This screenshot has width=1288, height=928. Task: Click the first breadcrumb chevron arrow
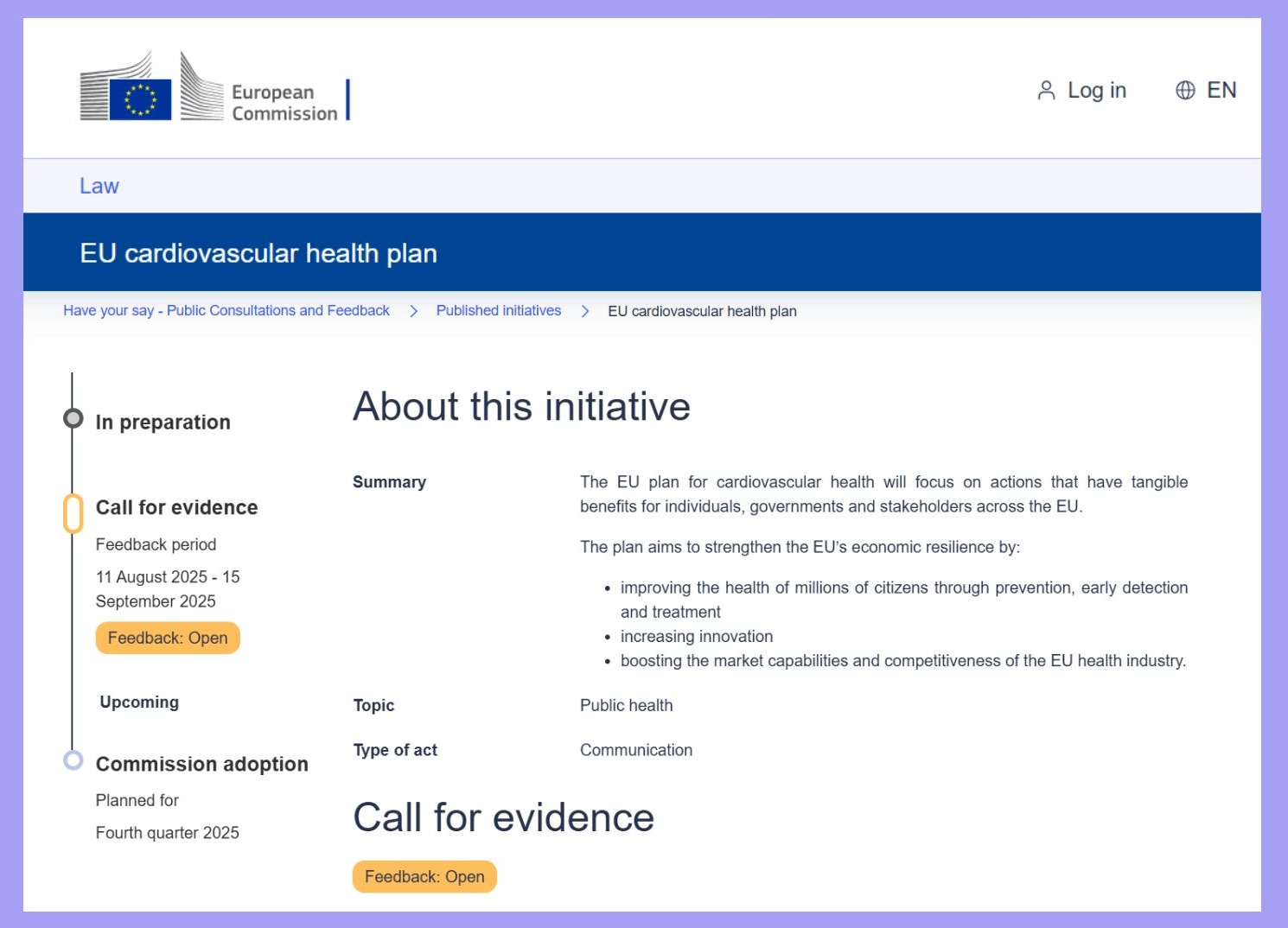coord(413,311)
